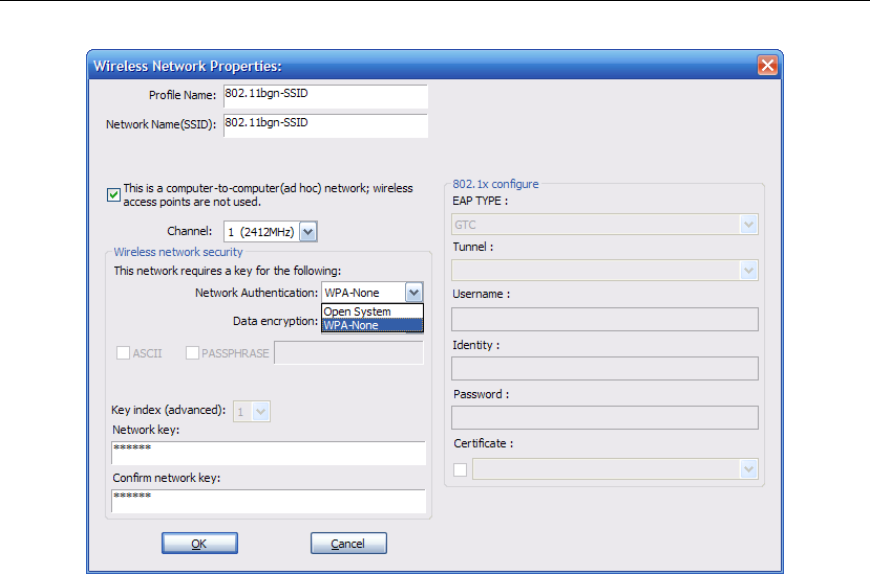The image size is (870, 574).
Task: Enable the Certificate checkbox
Action: (x=460, y=470)
